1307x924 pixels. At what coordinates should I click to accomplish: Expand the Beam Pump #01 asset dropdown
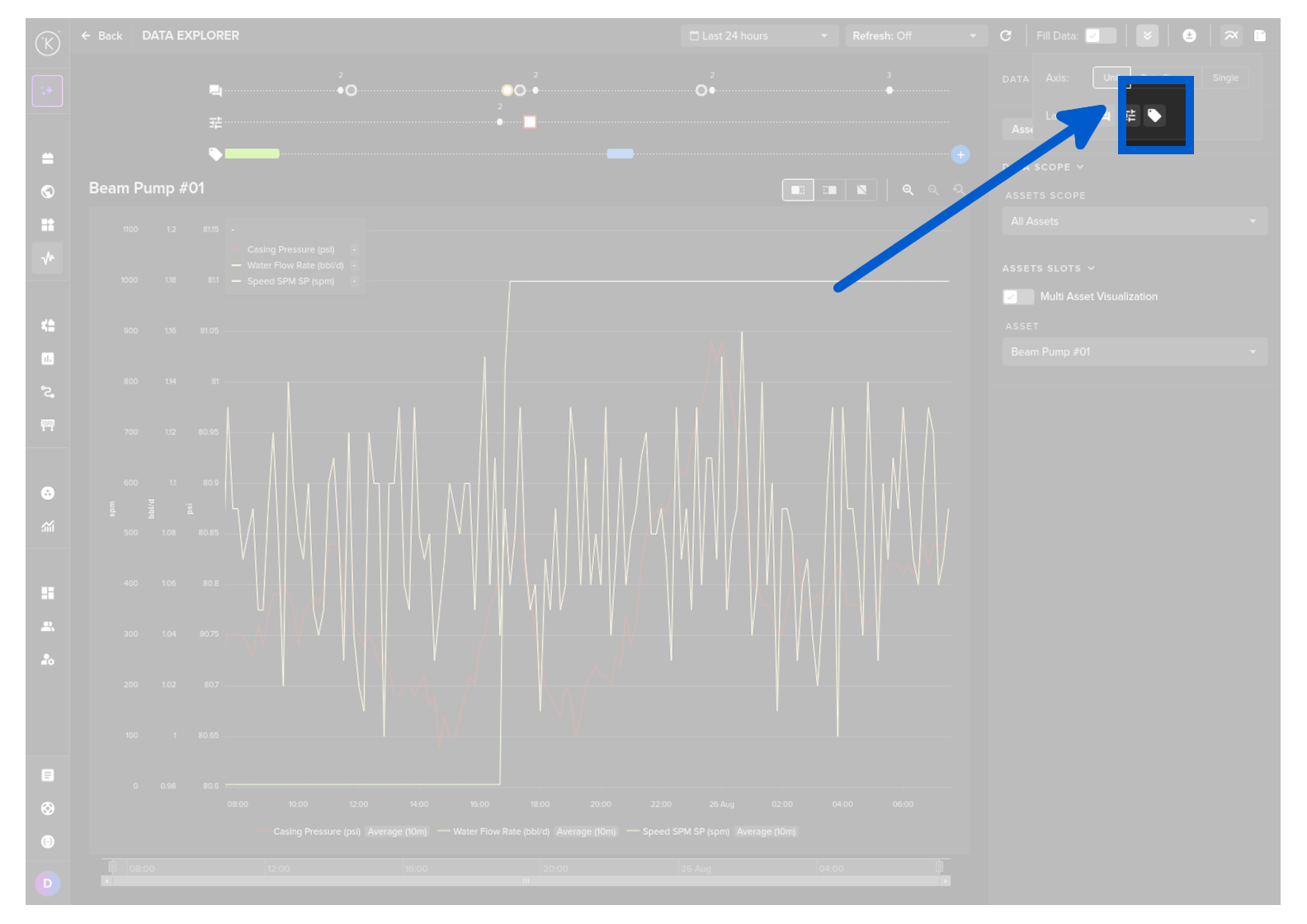1134,352
